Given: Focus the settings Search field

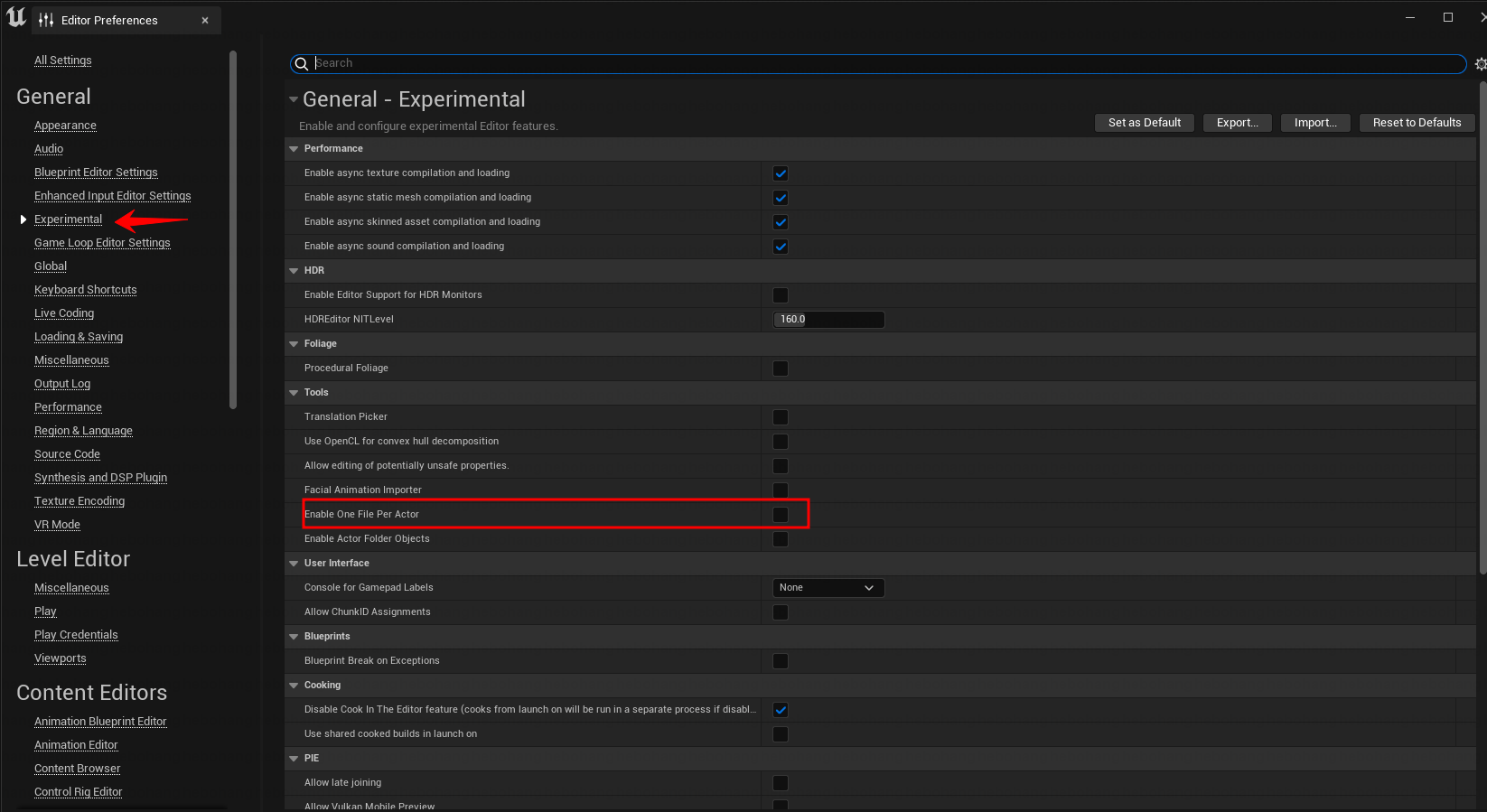Looking at the screenshot, I should 877,64.
